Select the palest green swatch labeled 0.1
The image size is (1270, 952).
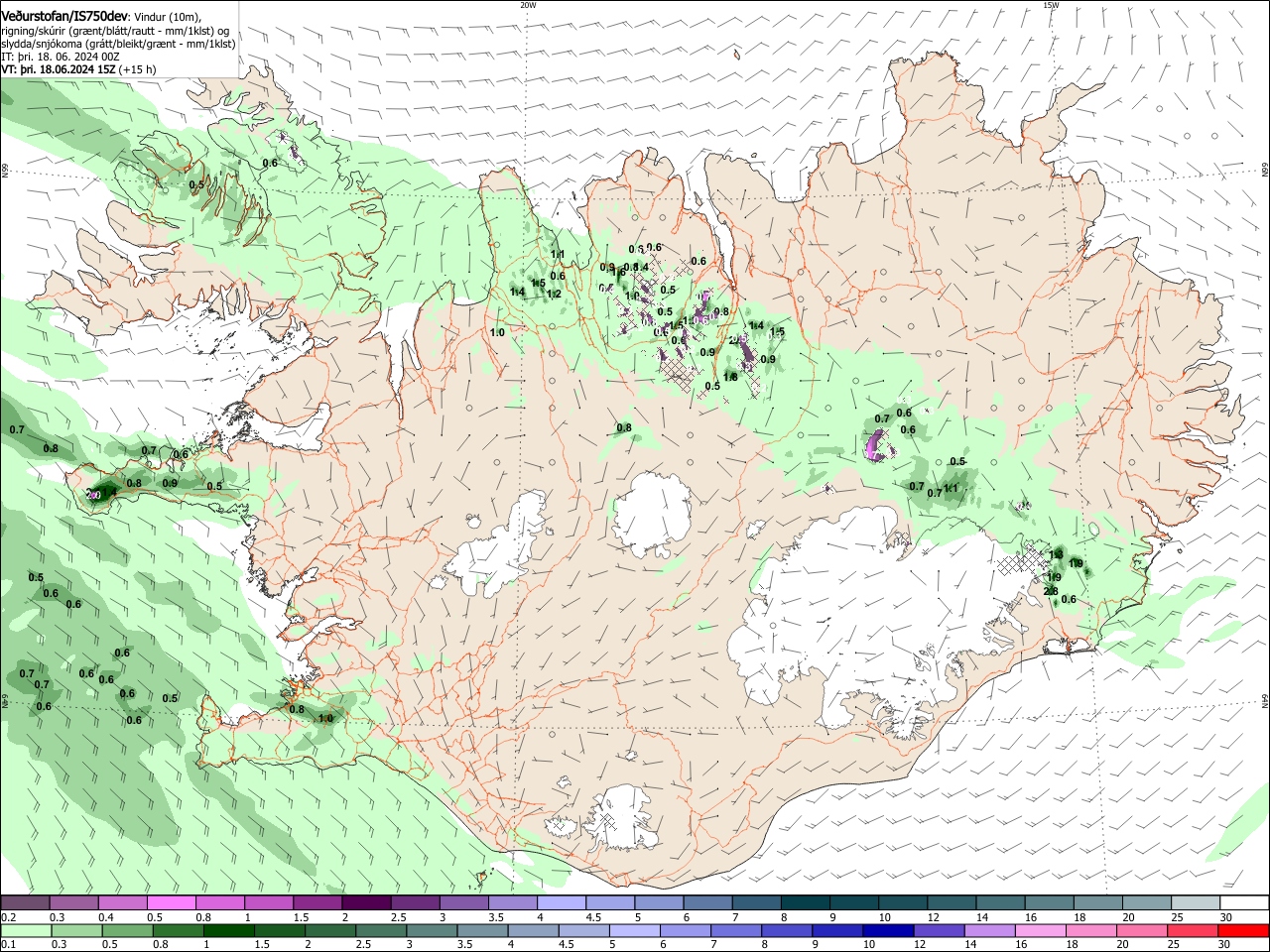26,930
